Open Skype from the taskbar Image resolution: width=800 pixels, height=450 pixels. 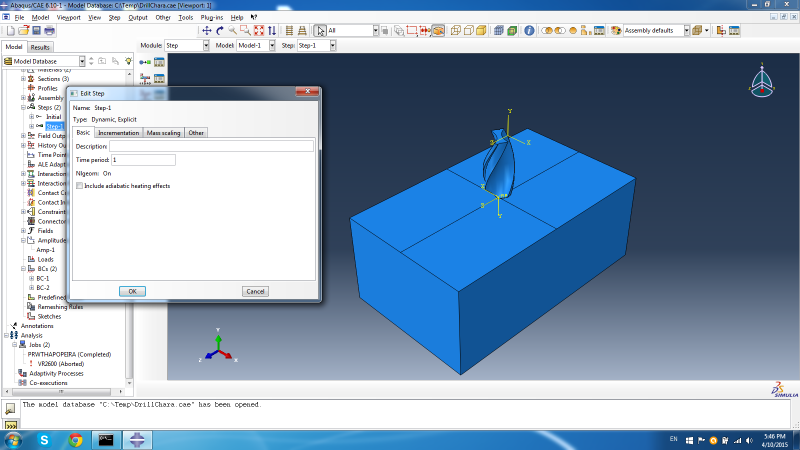44,440
